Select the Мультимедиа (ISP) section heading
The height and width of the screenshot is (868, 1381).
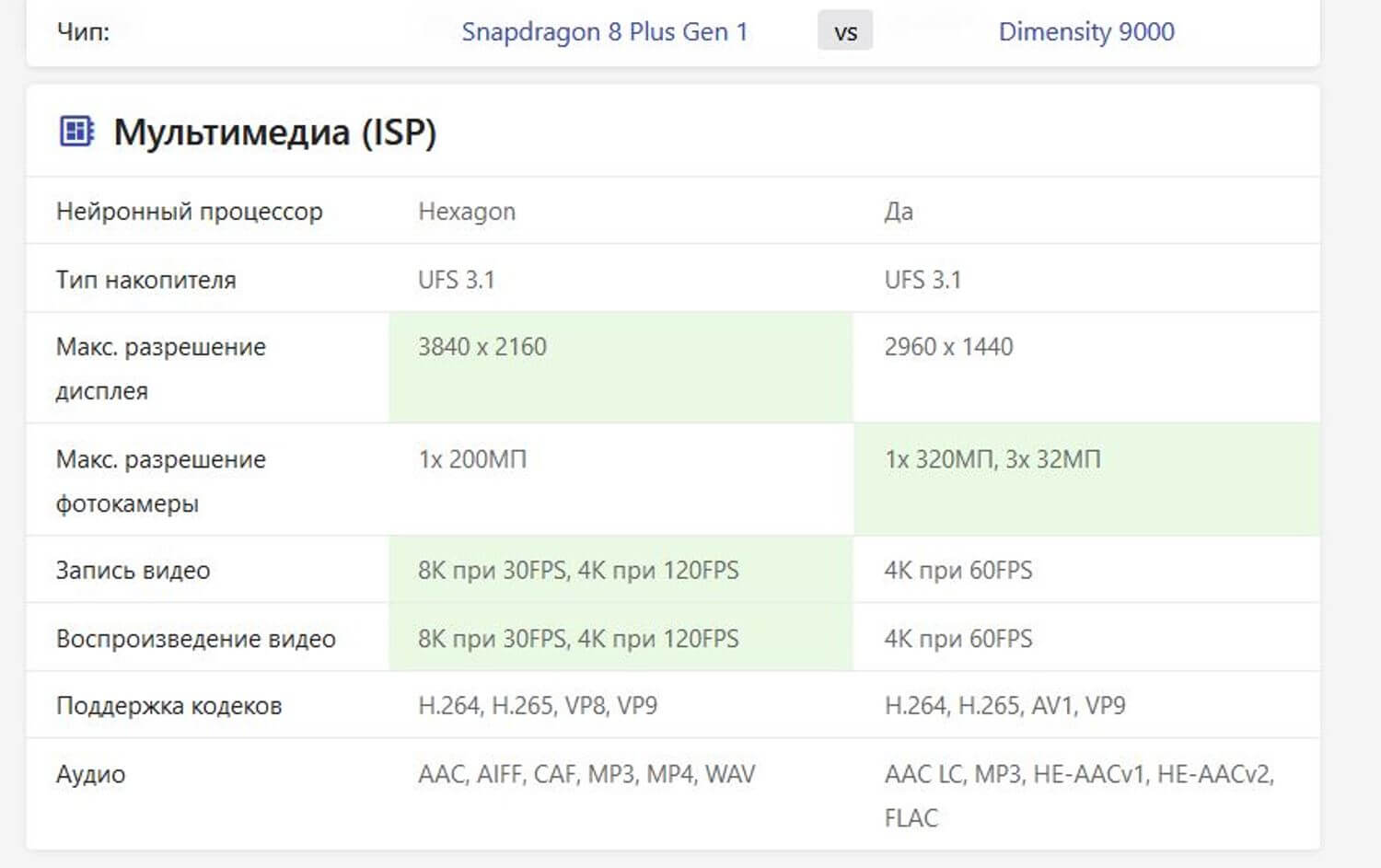pyautogui.click(x=274, y=133)
